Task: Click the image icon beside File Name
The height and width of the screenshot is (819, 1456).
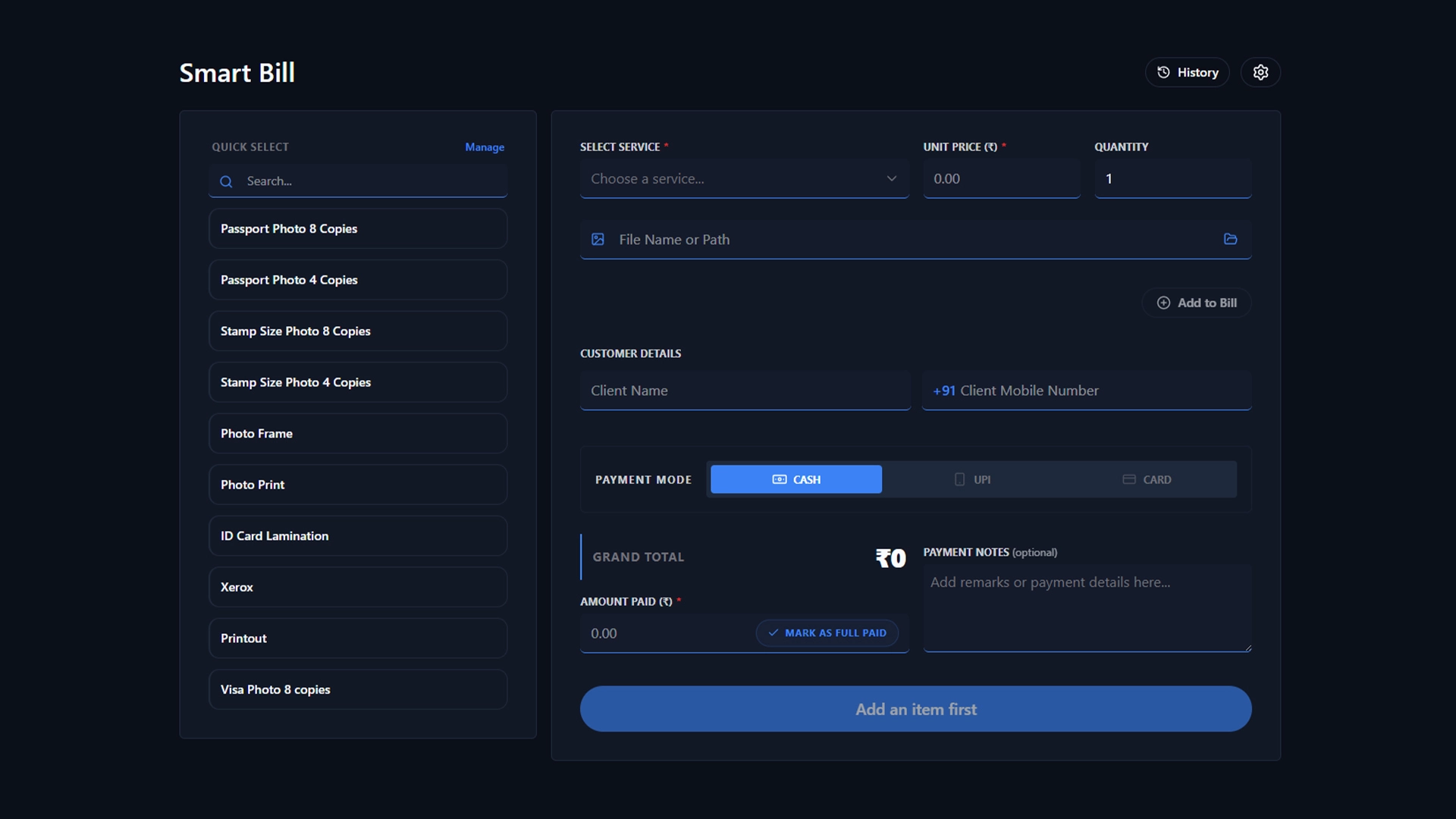Action: (x=598, y=239)
